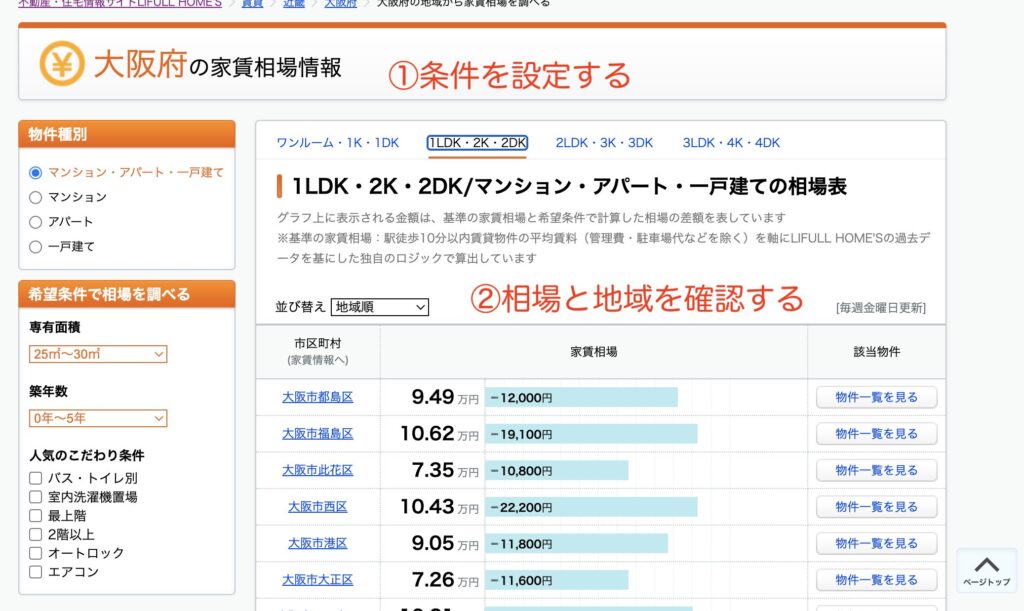
Task: Open the 3LDK・4K・4DK tab
Action: tap(731, 143)
